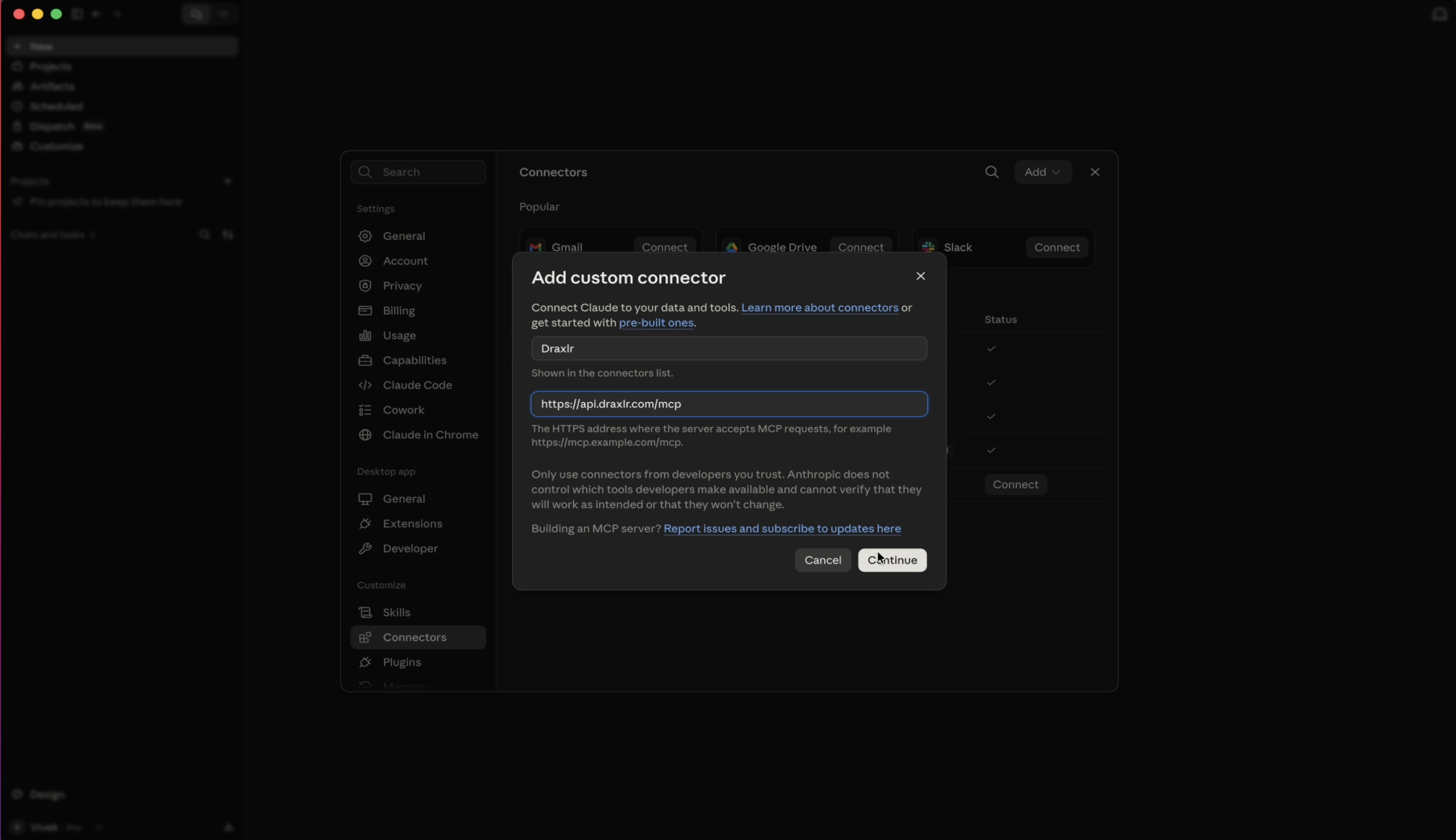Screen dimensions: 1456x840
Task: Click Connect button in the Status column
Action: [x=1015, y=484]
